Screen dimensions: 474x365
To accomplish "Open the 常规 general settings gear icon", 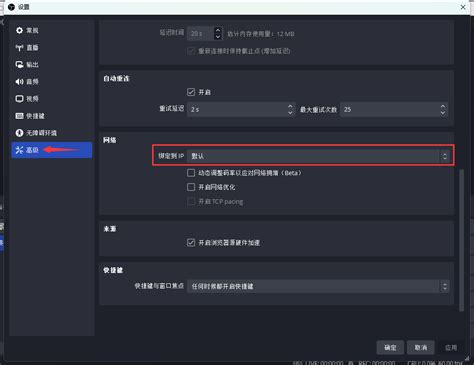I will pyautogui.click(x=19, y=30).
